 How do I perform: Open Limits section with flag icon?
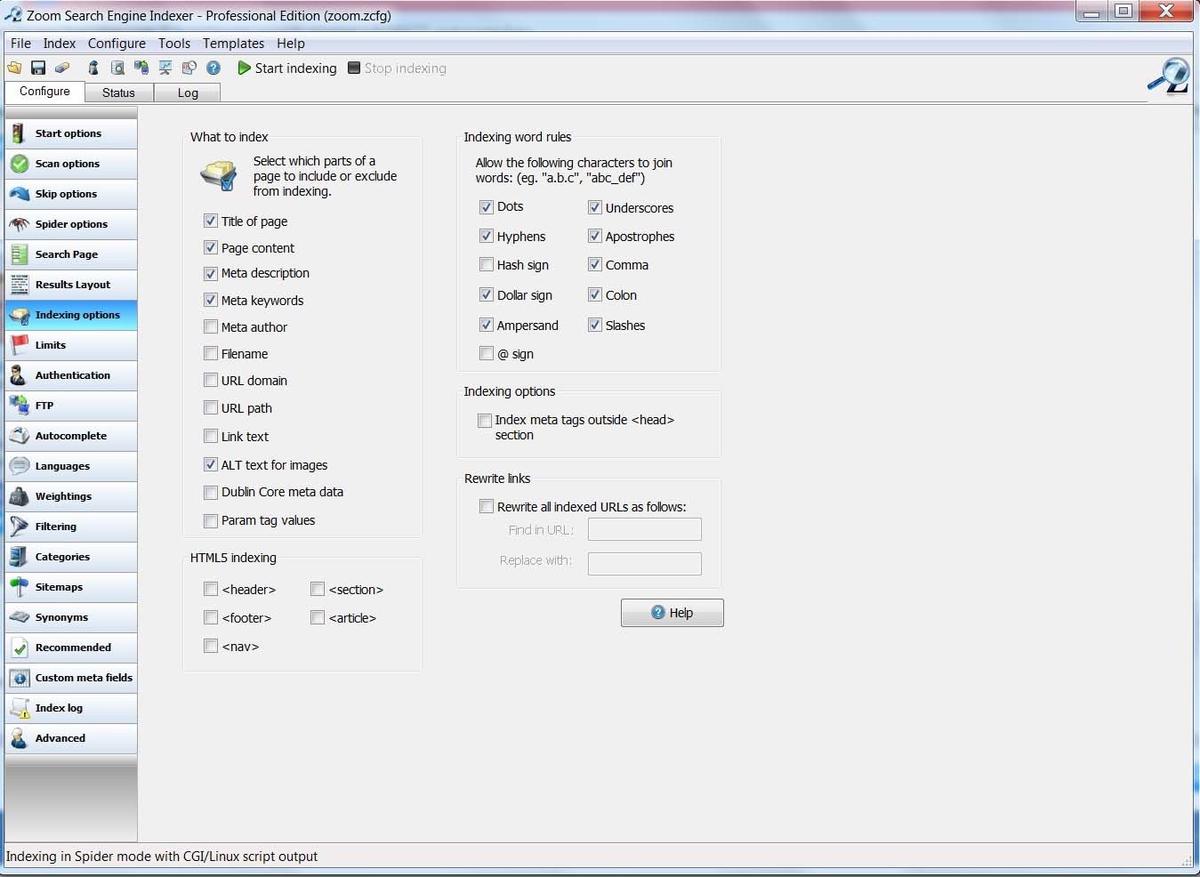click(71, 345)
